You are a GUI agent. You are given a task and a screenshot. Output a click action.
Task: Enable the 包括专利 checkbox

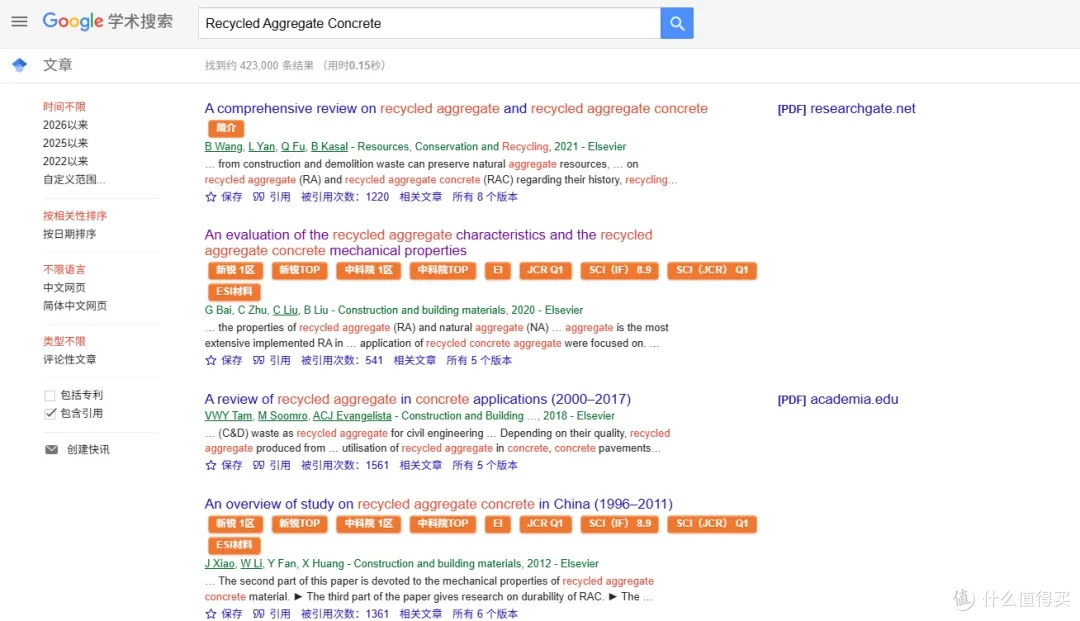50,396
